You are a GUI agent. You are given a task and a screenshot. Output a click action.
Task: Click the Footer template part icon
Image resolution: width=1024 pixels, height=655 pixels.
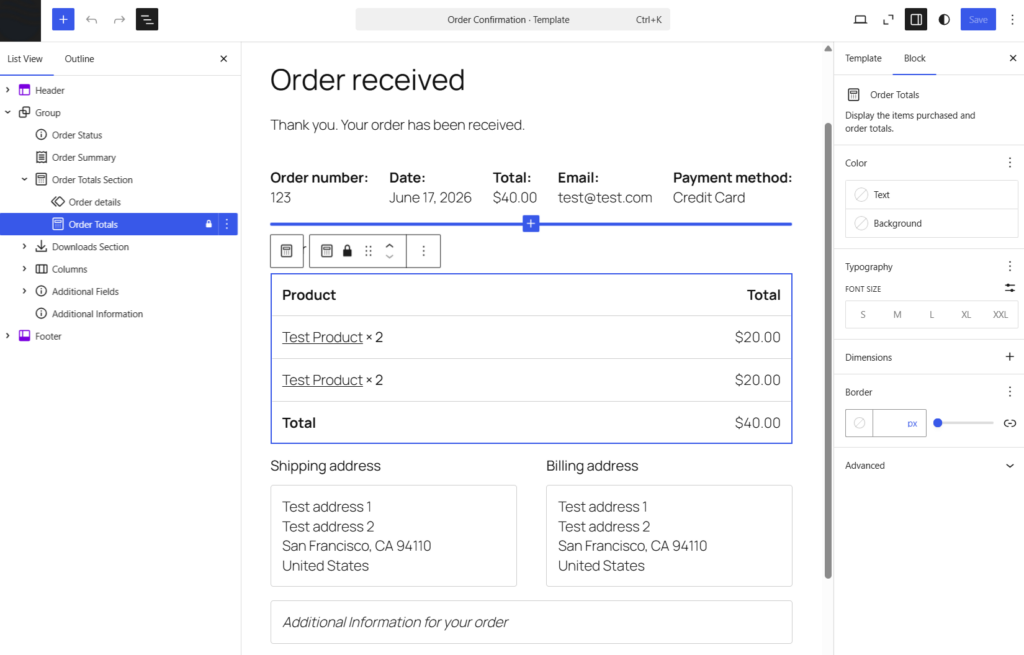pyautogui.click(x=24, y=336)
